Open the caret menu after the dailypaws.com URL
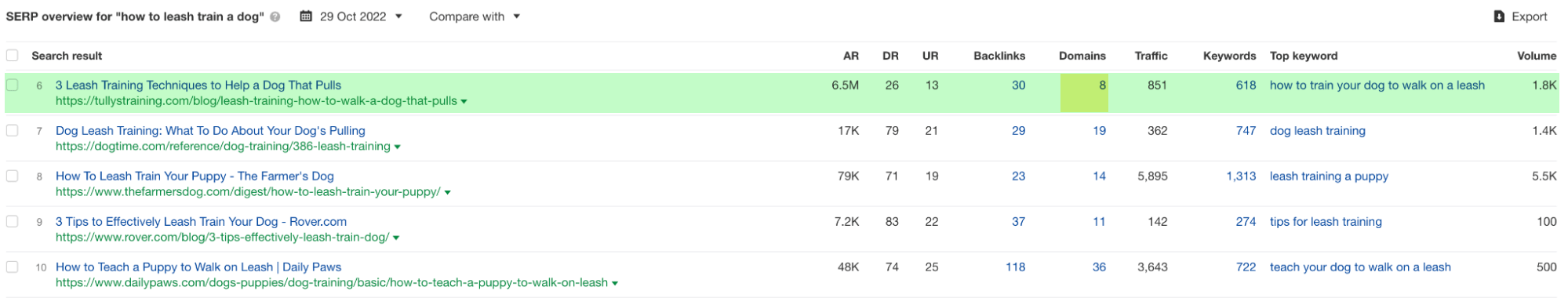The image size is (1568, 305). click(x=615, y=284)
